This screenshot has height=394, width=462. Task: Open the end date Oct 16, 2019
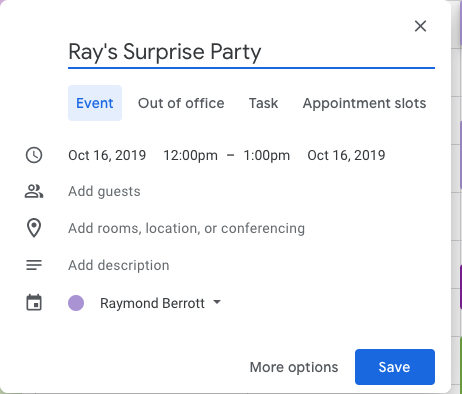[346, 155]
